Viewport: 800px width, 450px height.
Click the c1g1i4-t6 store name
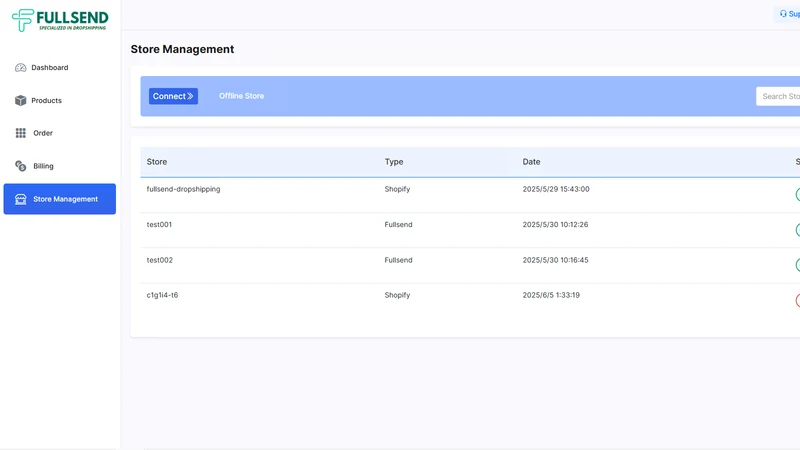(162, 295)
